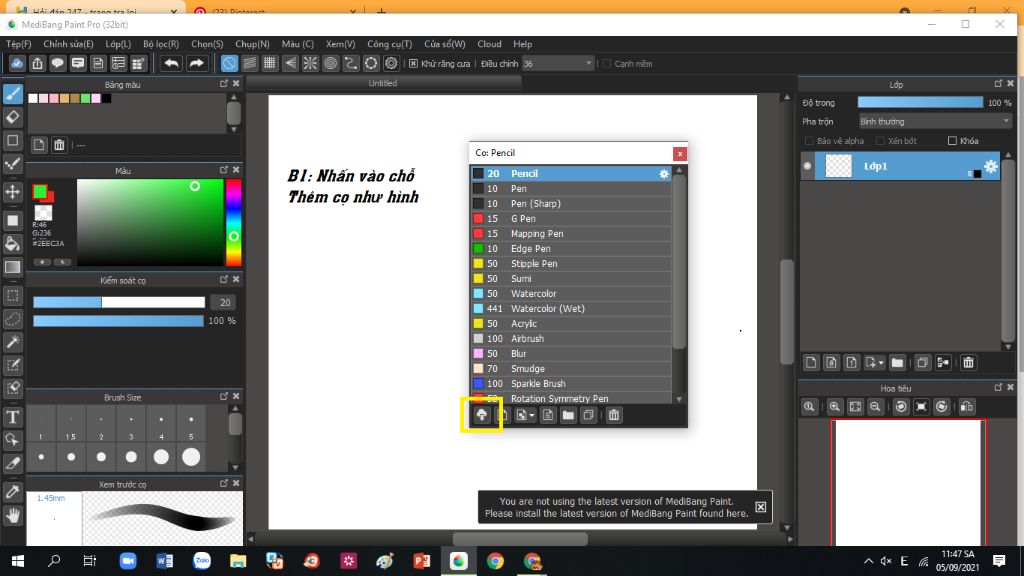The width and height of the screenshot is (1024, 576).
Task: Toggle the Xén bớt checkbox
Action: point(880,141)
